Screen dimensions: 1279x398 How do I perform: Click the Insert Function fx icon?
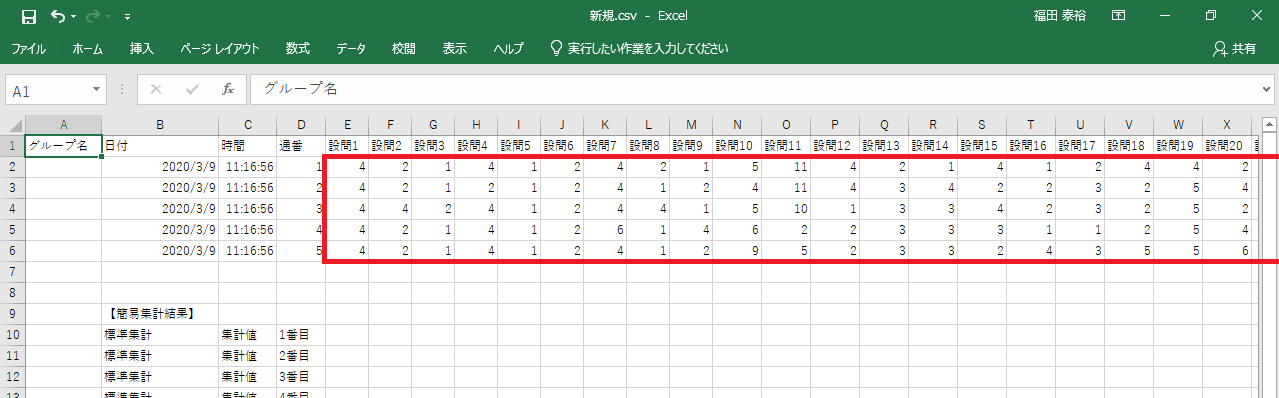click(228, 89)
